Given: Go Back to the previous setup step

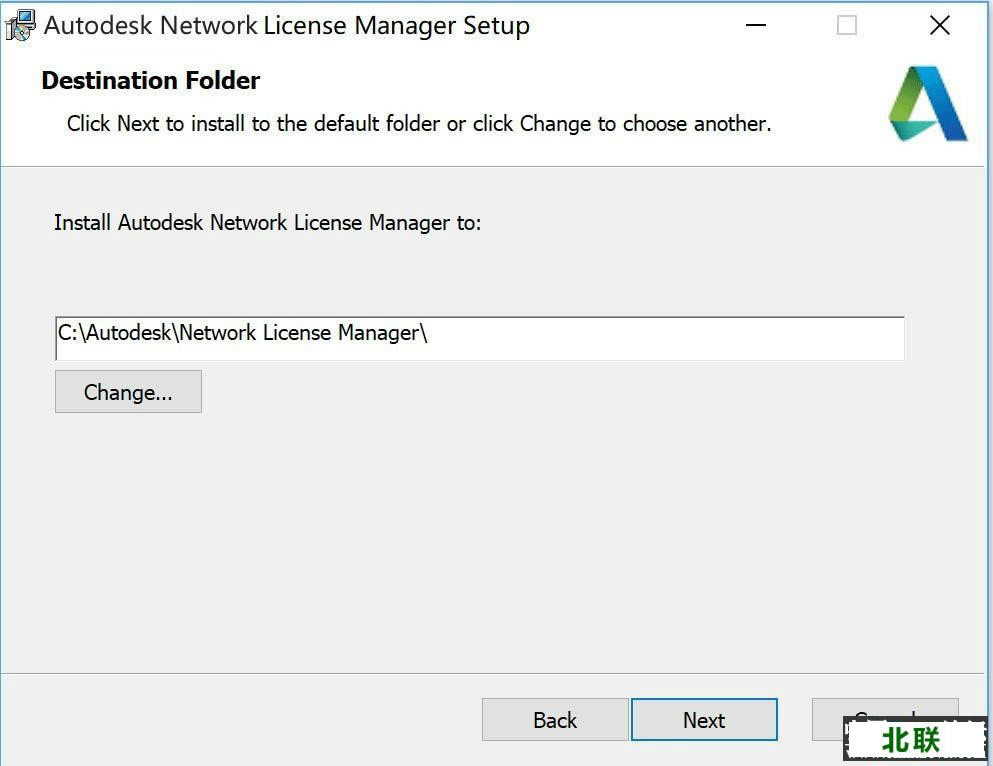Looking at the screenshot, I should 555,720.
